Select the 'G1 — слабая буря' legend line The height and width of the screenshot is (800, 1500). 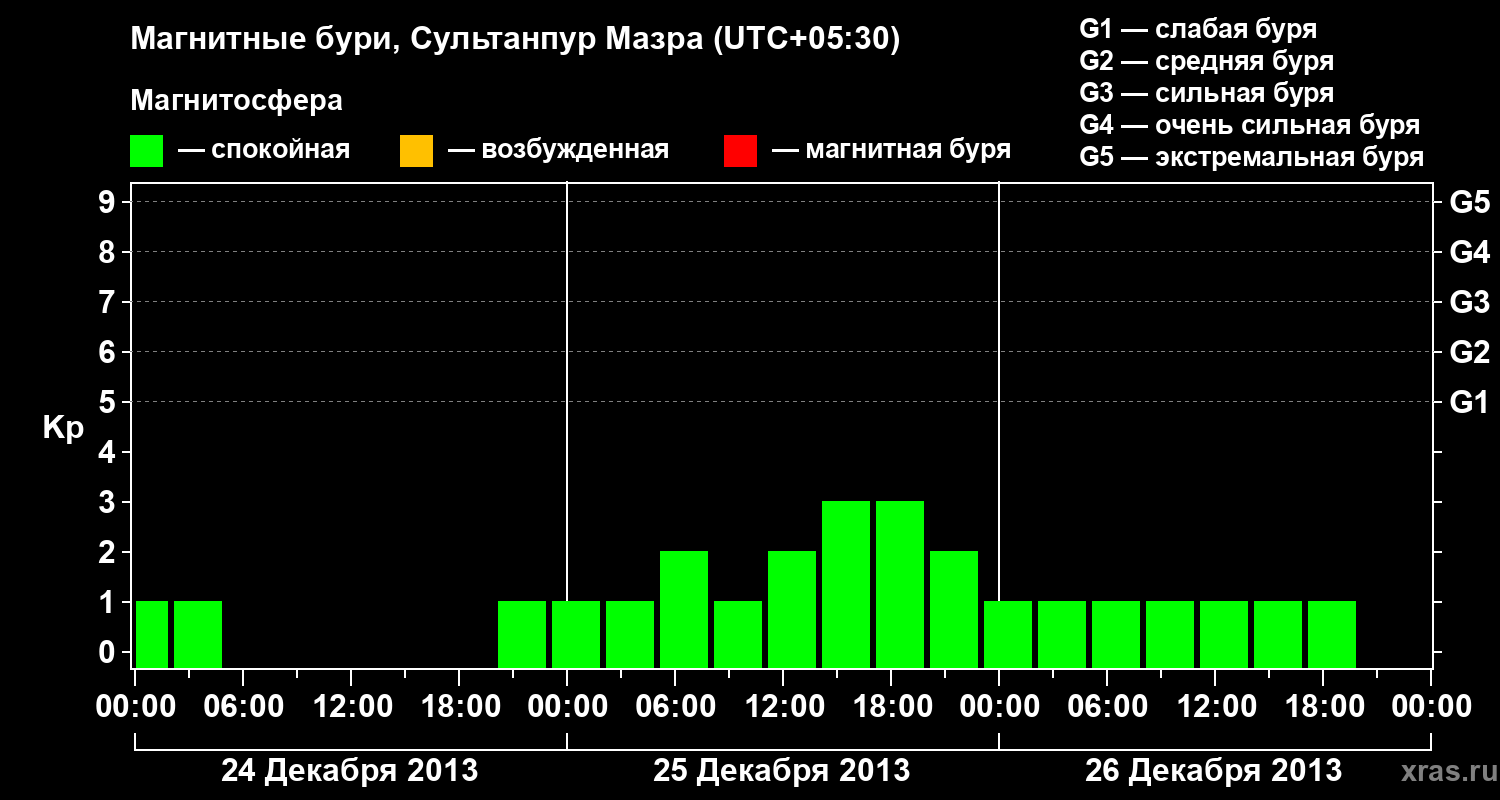pos(1199,29)
